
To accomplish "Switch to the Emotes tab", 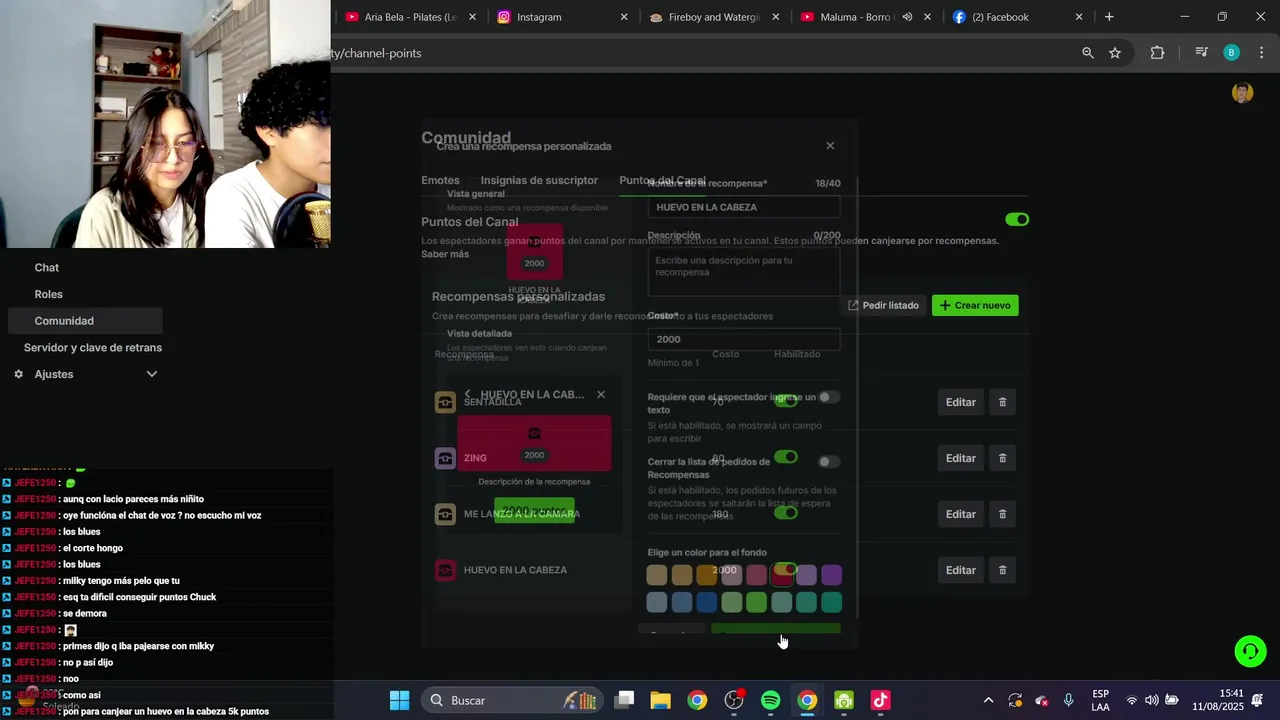I will click(440, 180).
